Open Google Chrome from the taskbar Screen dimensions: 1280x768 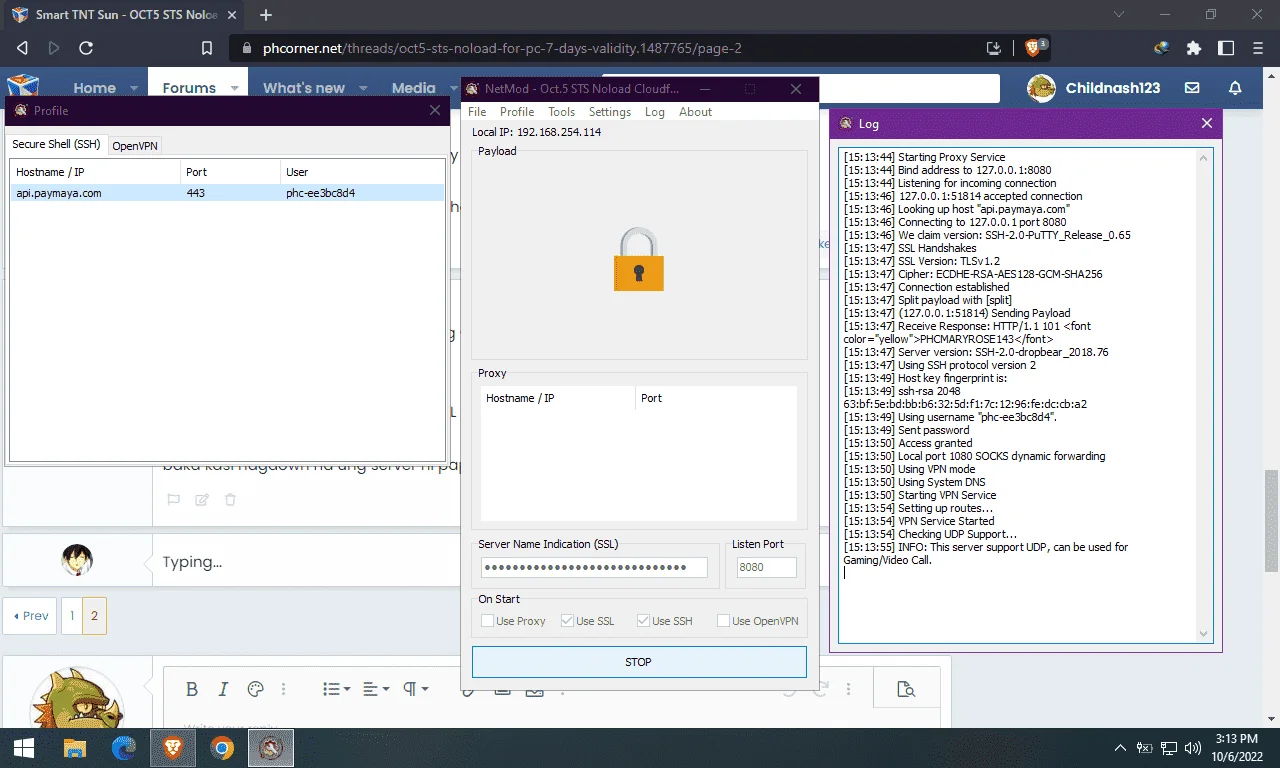coord(222,748)
